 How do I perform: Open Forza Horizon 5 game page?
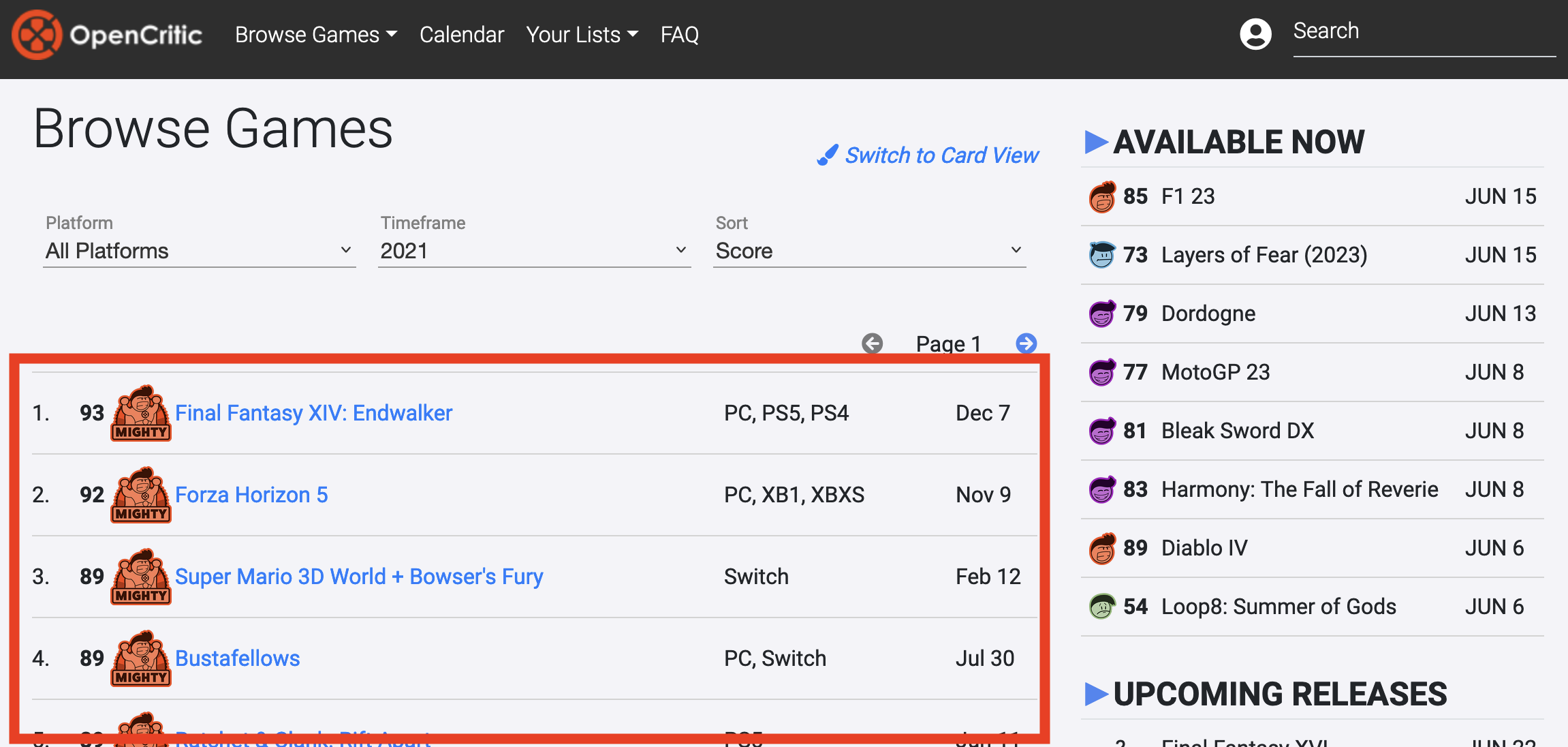click(251, 495)
